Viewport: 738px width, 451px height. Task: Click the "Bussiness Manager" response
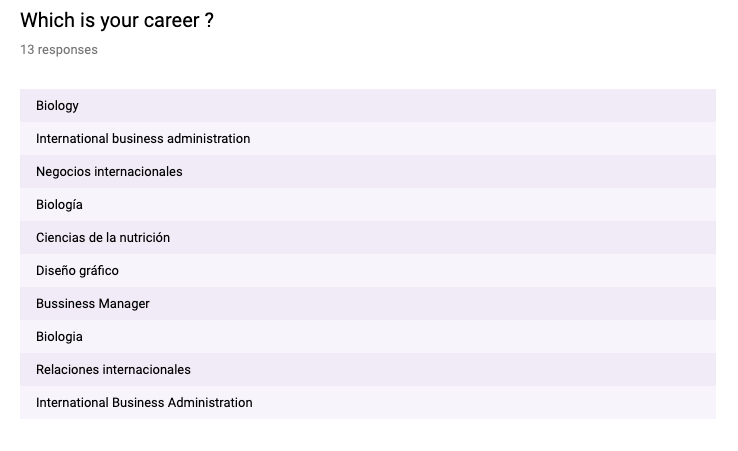[x=93, y=304]
